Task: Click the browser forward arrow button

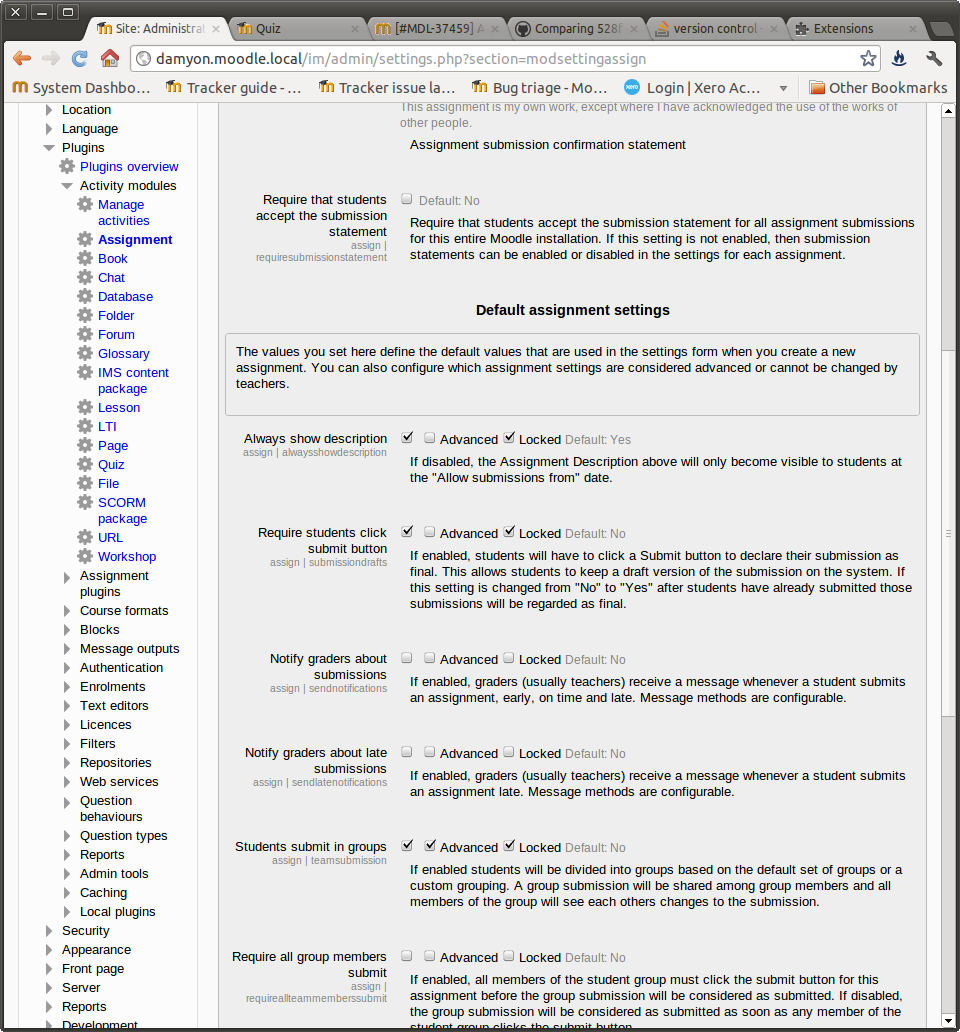Action: 51,59
